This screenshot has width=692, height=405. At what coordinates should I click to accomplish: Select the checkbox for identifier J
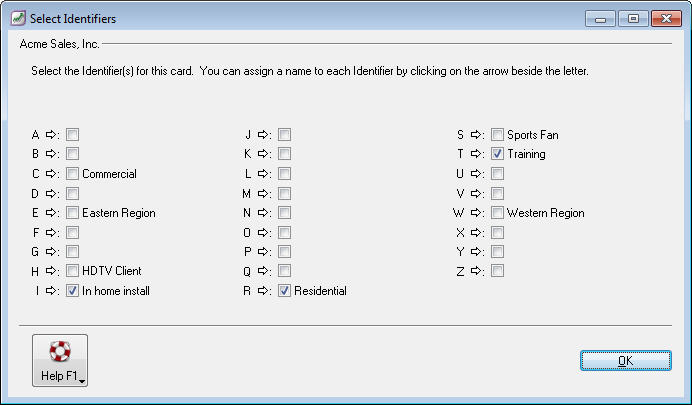(285, 135)
